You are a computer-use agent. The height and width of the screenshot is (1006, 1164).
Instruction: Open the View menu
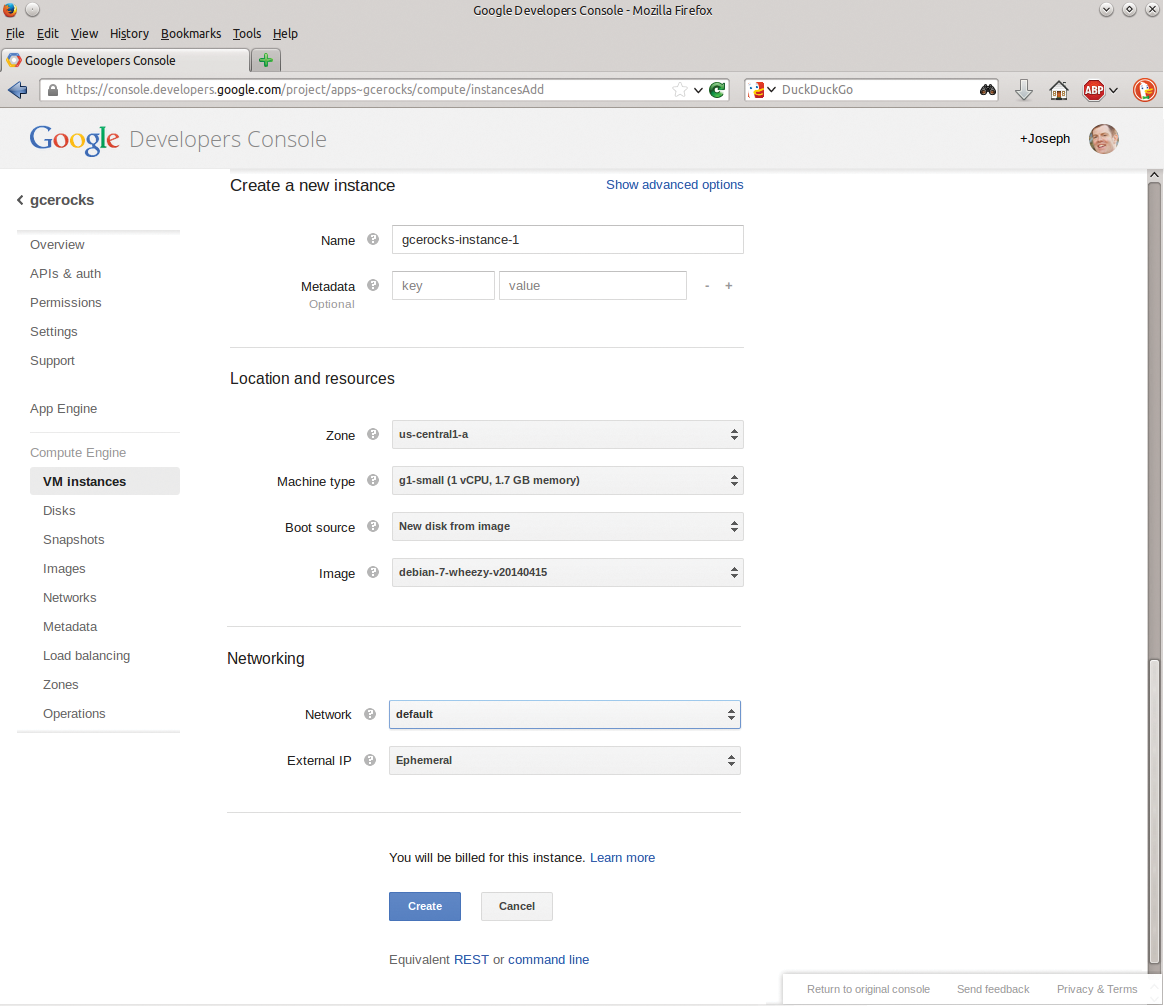coord(84,33)
